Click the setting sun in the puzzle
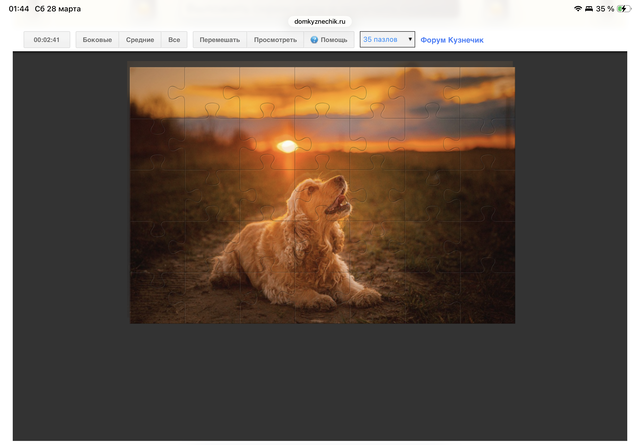Screen dimensions: 640x445 click(287, 146)
